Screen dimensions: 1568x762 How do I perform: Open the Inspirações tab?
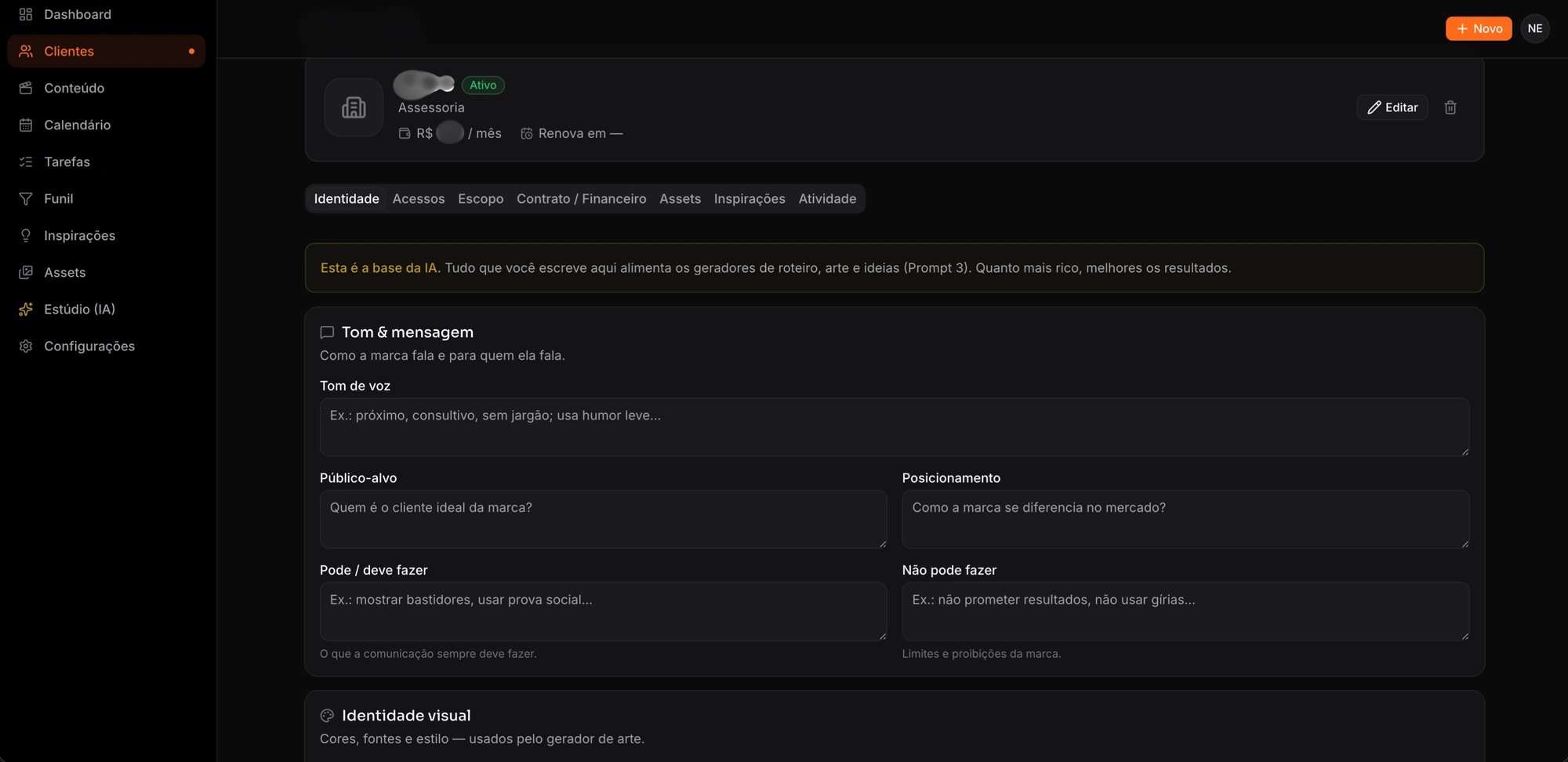pos(750,198)
